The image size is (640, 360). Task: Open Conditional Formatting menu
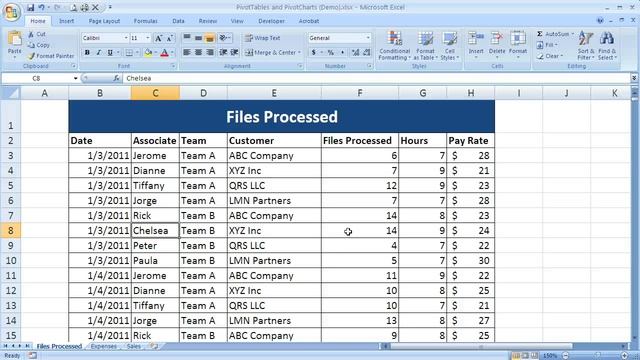[x=394, y=45]
